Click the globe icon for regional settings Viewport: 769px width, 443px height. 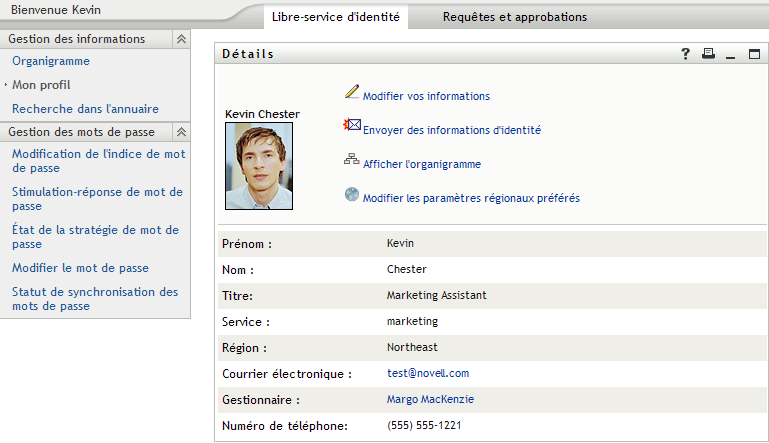[352, 194]
